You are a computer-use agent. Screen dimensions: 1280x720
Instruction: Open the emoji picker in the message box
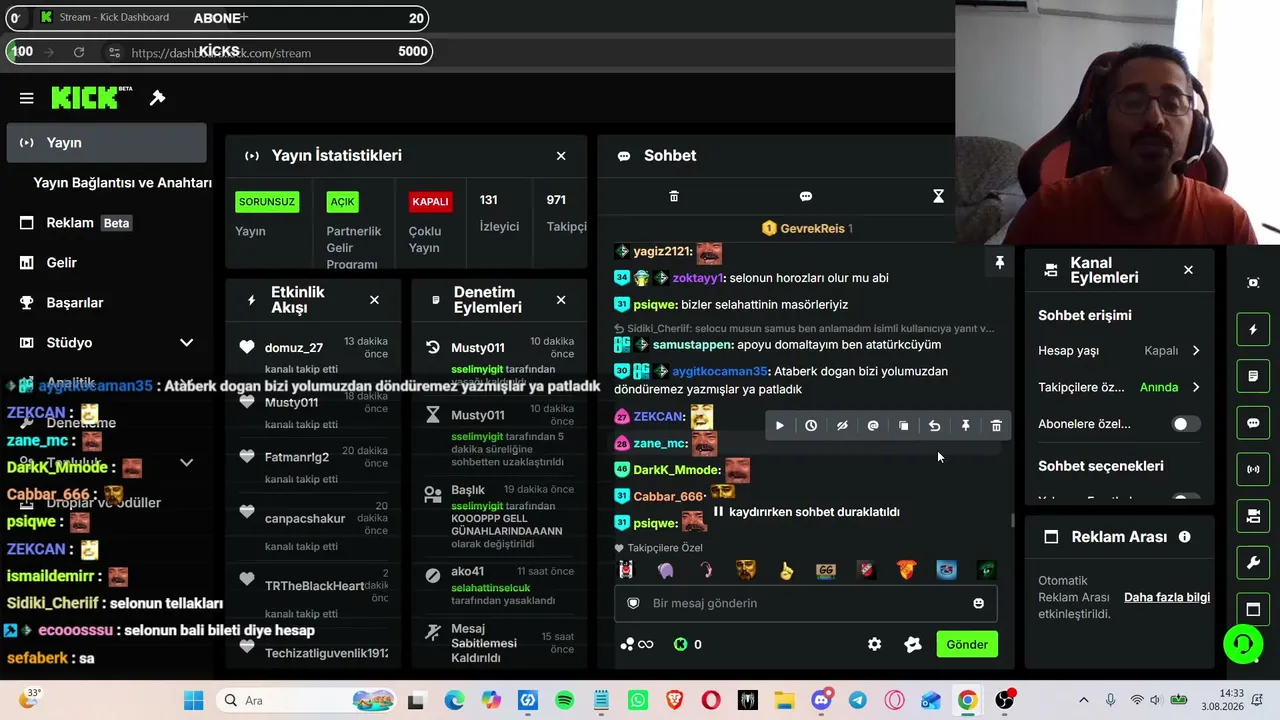[978, 603]
